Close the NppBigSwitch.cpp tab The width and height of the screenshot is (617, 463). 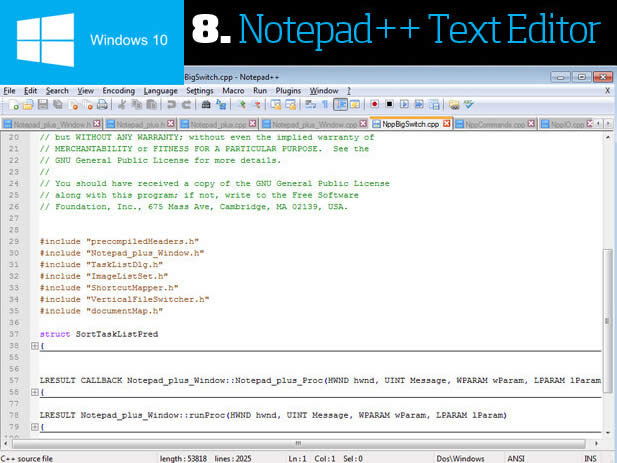446,124
